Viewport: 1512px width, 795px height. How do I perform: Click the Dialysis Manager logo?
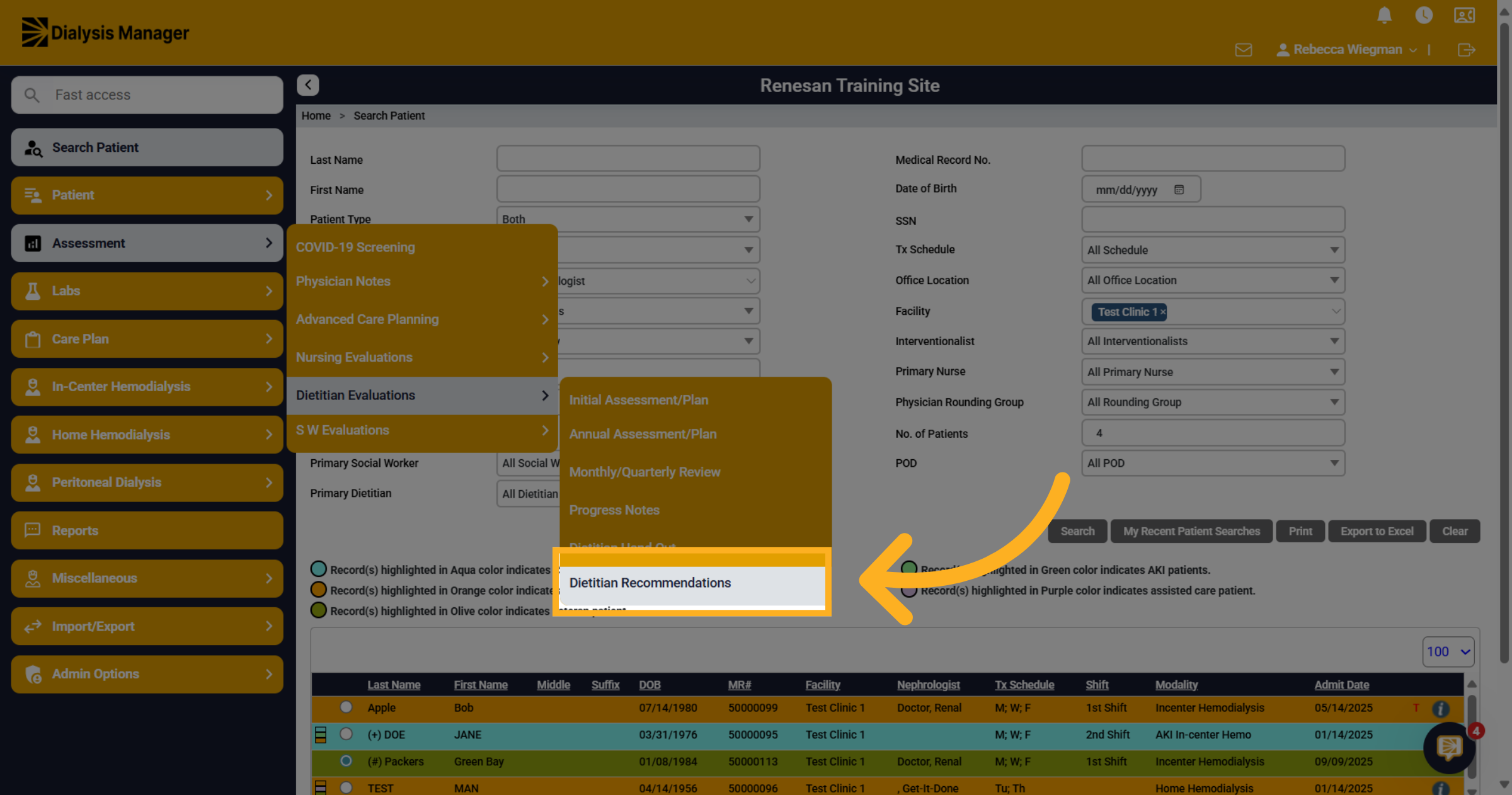click(105, 32)
